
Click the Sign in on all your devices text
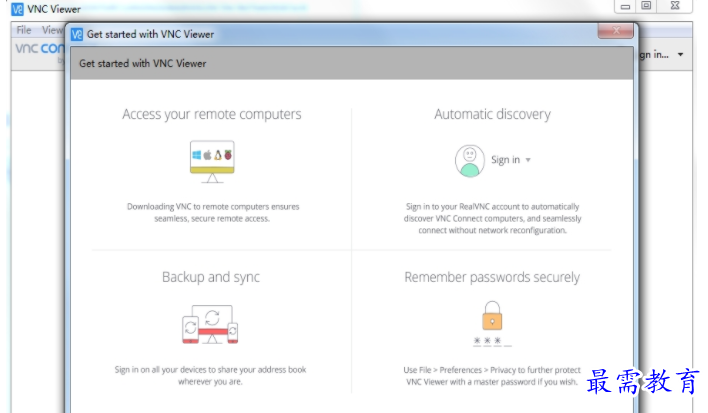pyautogui.click(x=210, y=376)
